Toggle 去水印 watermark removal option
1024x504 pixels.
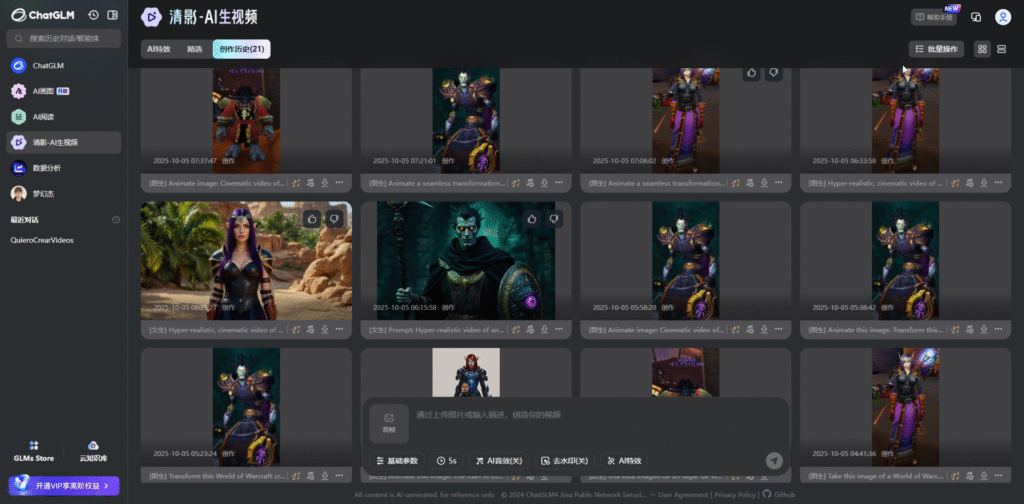[565, 461]
